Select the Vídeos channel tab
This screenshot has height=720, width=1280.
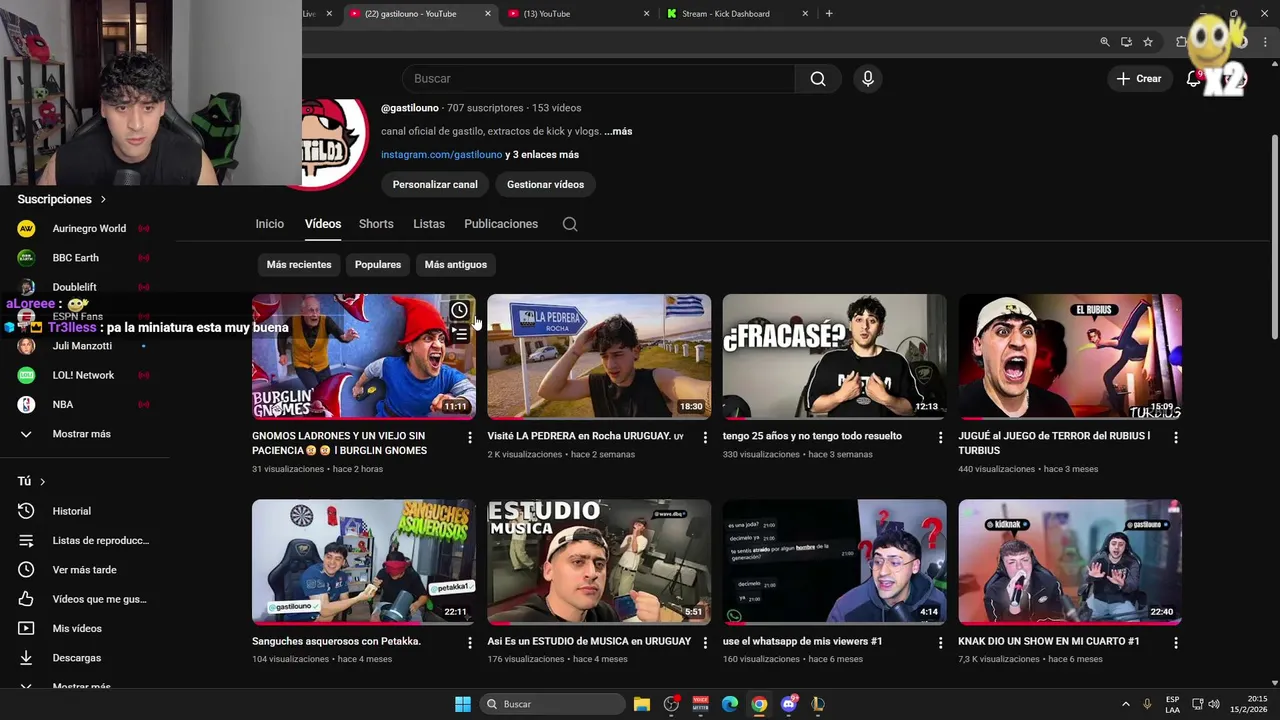(323, 224)
